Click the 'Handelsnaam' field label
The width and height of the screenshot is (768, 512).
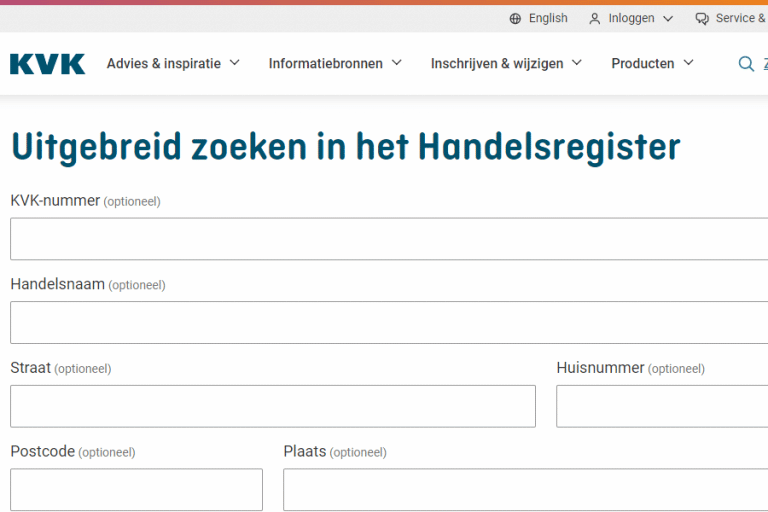coord(57,284)
